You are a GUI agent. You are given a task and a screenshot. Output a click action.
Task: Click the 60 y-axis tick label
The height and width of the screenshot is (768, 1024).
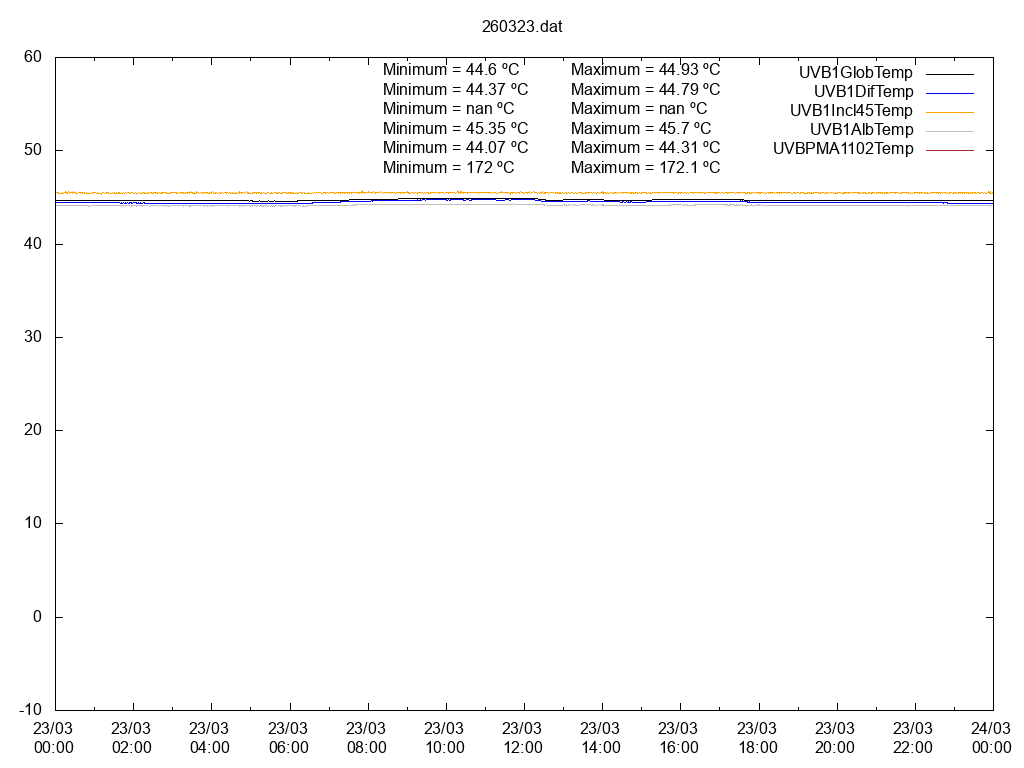click(x=33, y=57)
